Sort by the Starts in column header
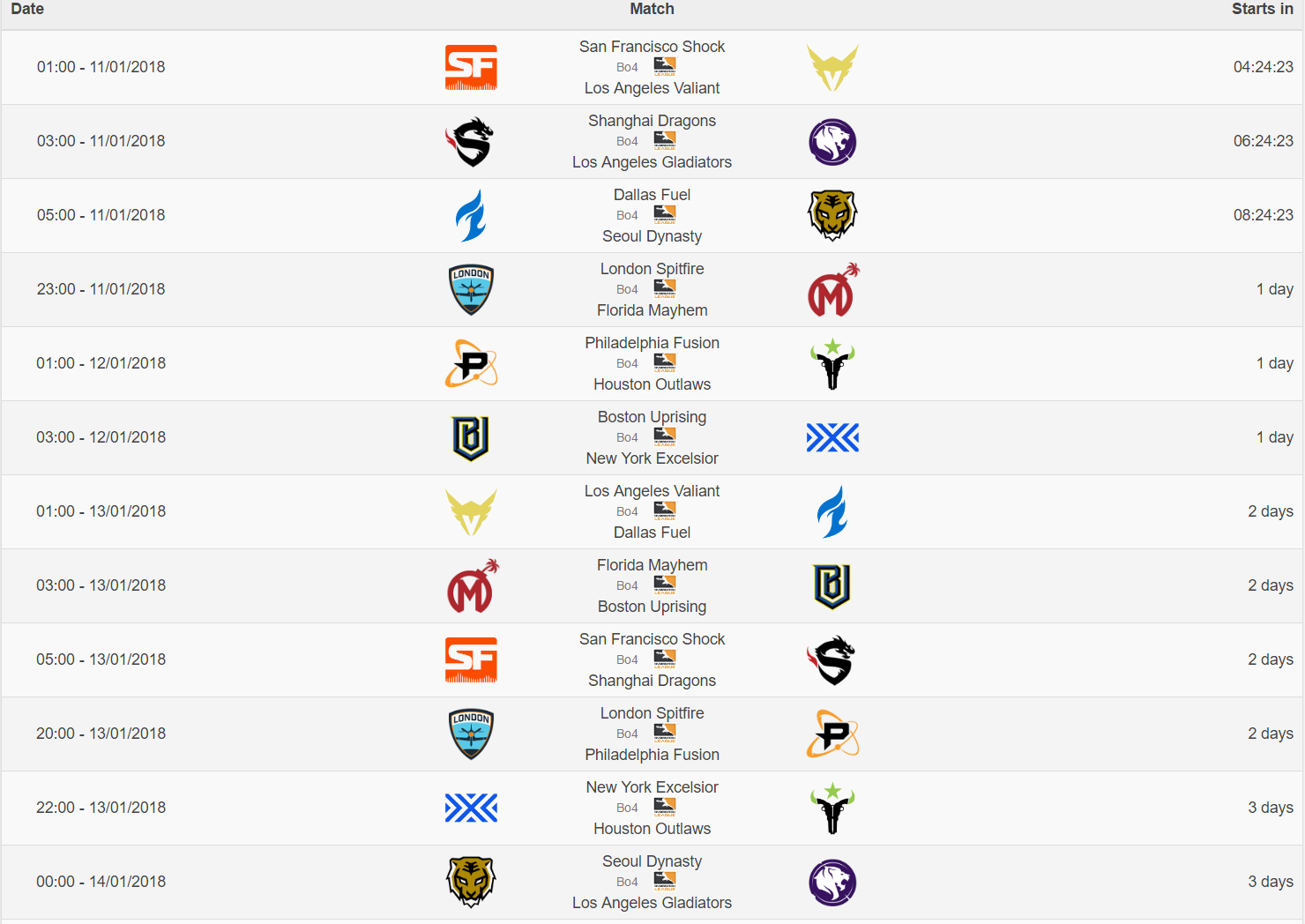1305x924 pixels. click(1262, 9)
